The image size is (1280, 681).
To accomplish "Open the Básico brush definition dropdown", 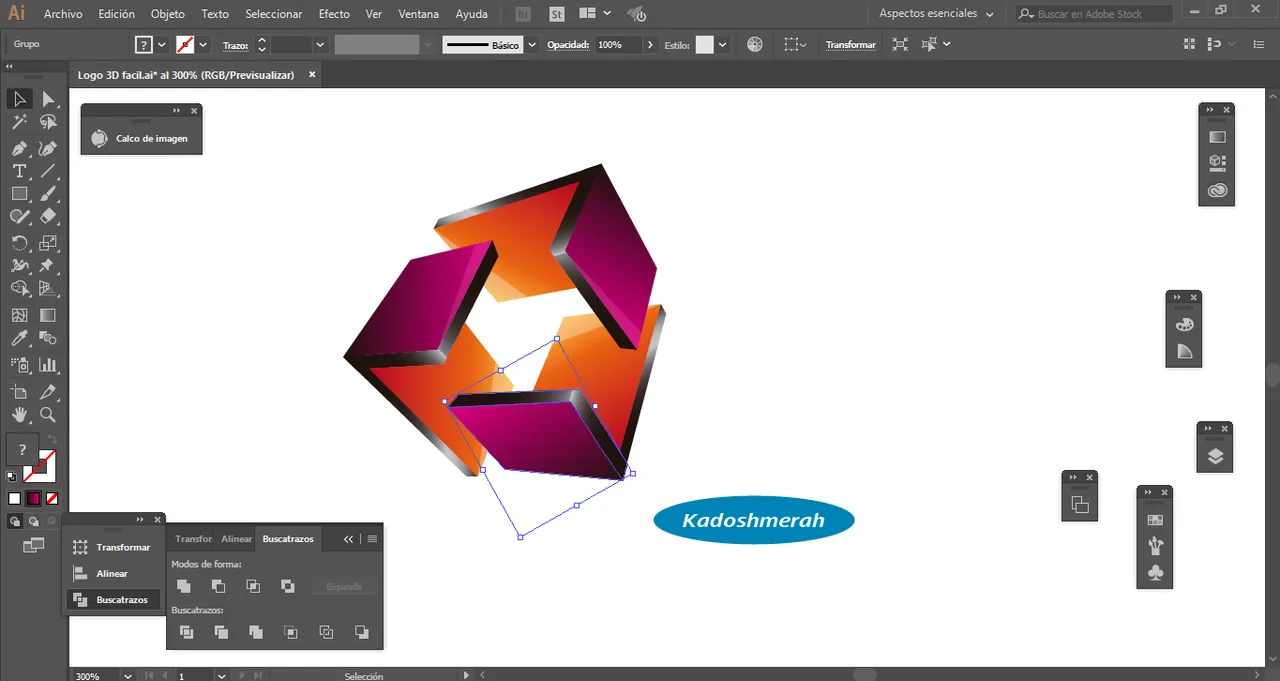I will (x=532, y=45).
